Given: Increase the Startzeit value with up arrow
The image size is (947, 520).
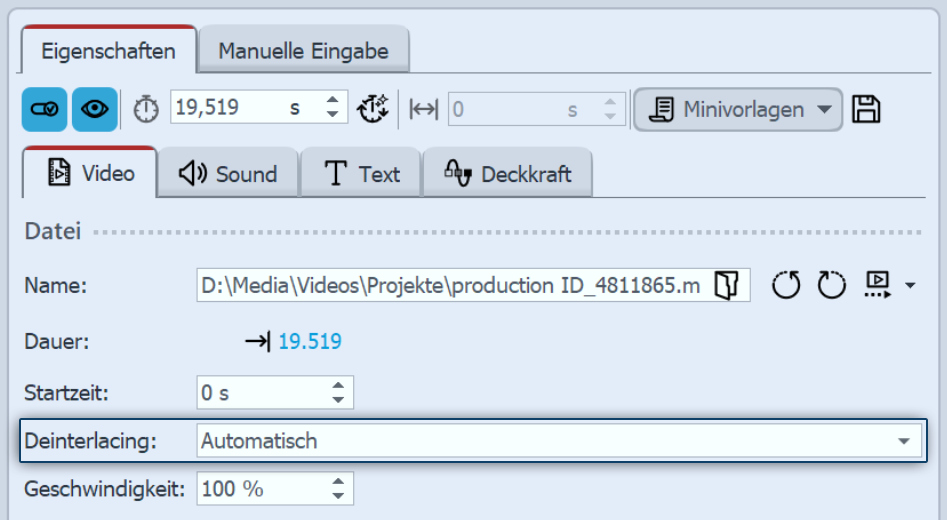Looking at the screenshot, I should point(339,386).
